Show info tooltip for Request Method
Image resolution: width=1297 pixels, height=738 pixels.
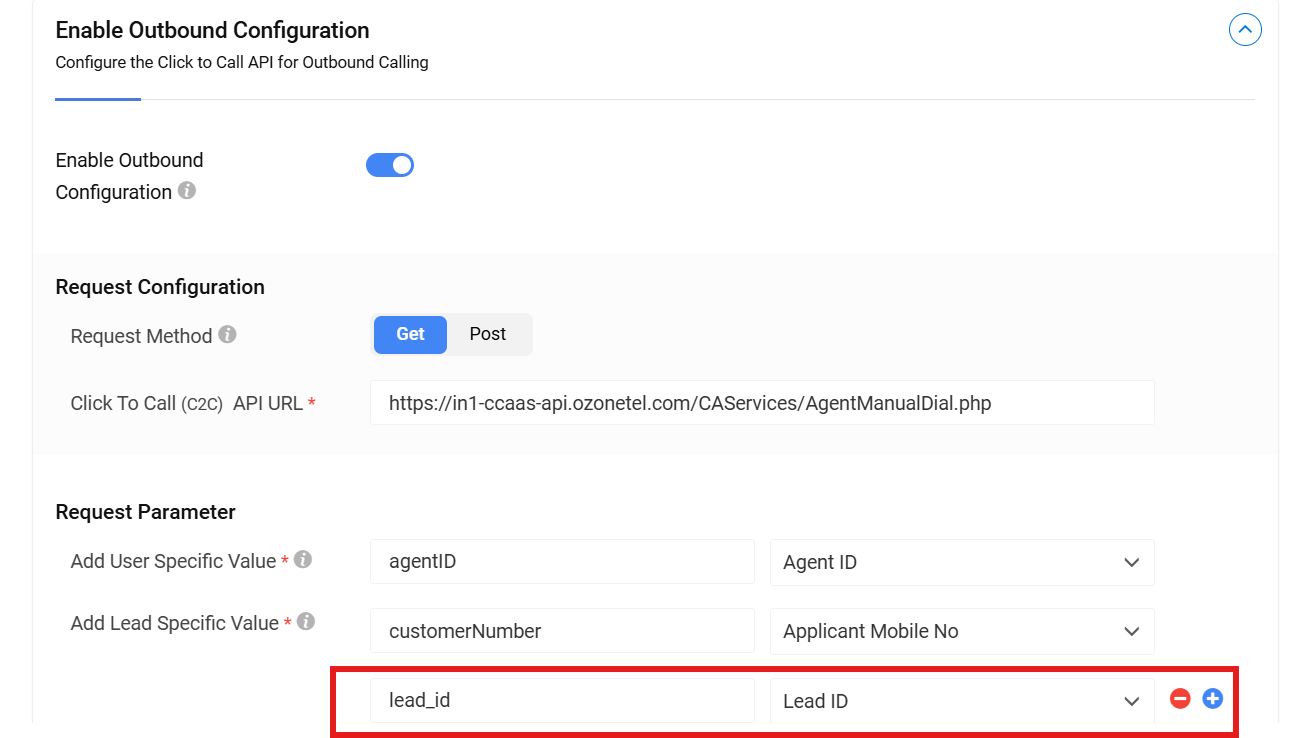pyautogui.click(x=227, y=334)
